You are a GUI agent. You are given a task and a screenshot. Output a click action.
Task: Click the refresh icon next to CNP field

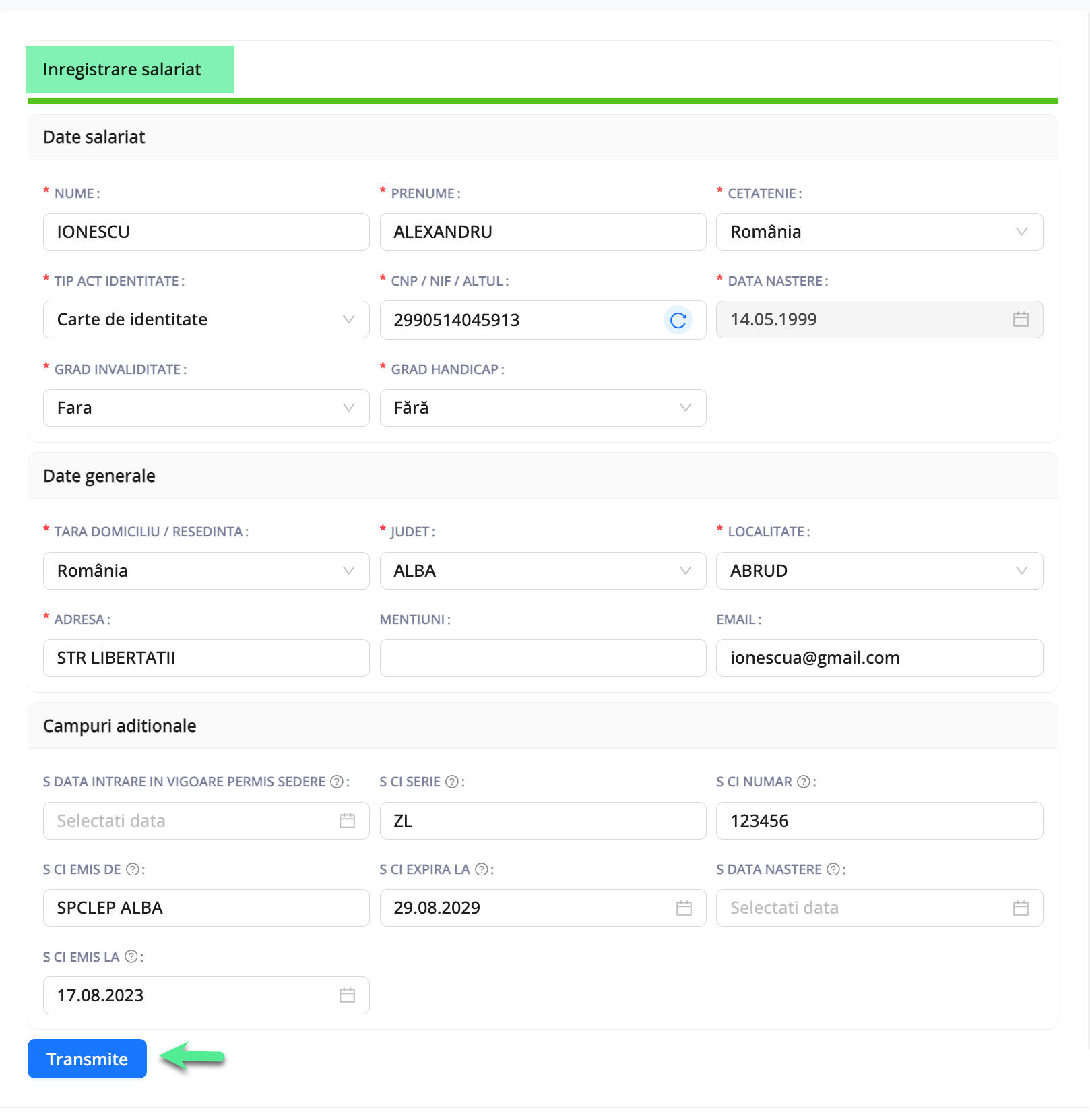click(x=678, y=320)
